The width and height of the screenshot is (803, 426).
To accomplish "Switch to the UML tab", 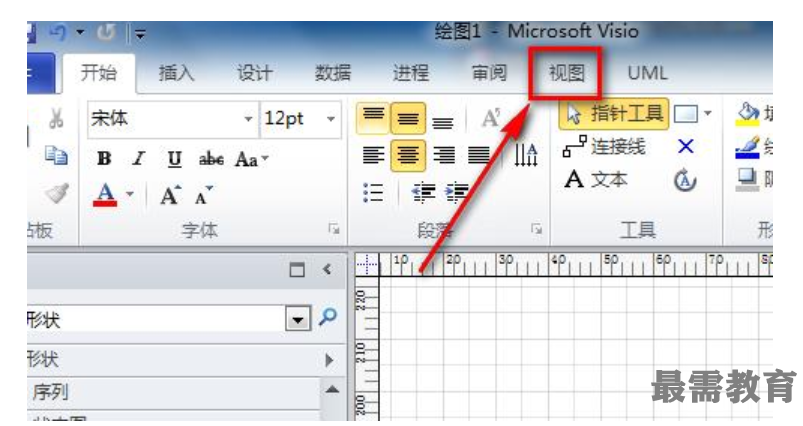I will [x=647, y=73].
